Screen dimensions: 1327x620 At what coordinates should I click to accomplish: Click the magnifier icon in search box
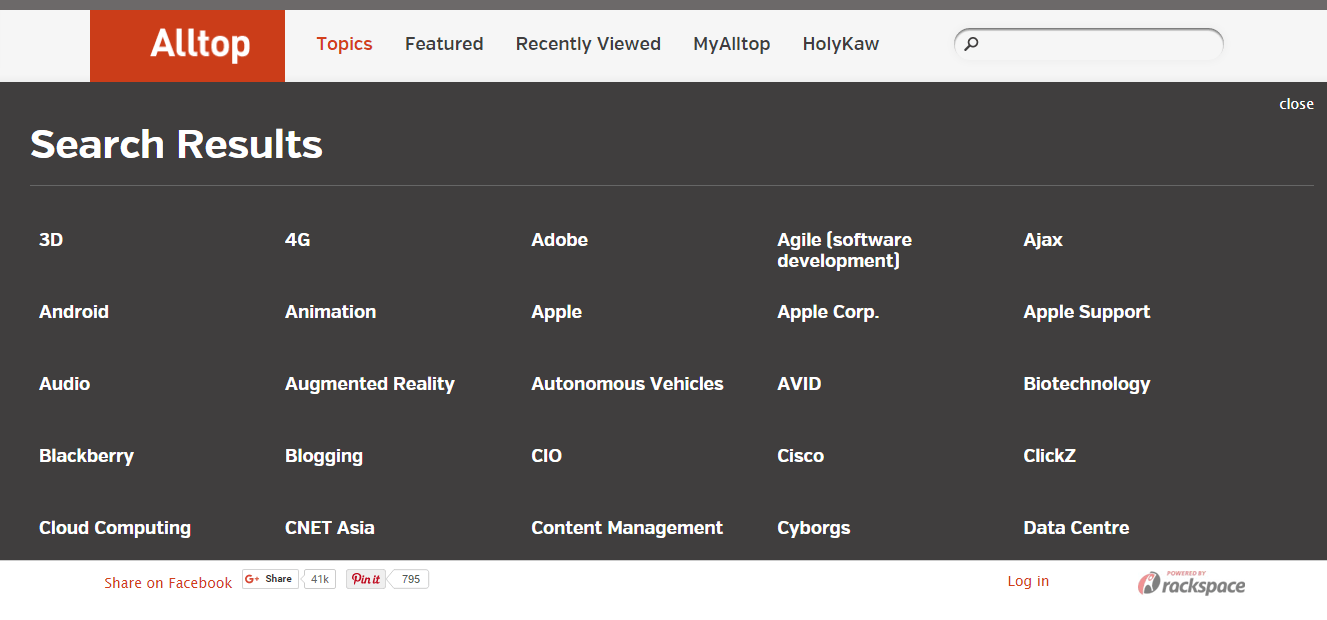click(972, 44)
